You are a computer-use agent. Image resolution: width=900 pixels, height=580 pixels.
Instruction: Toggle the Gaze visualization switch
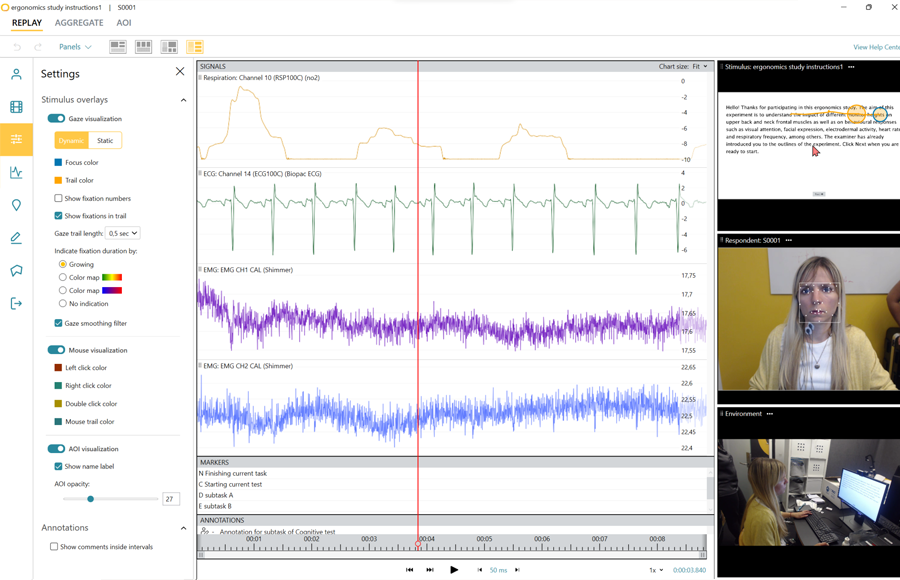click(x=56, y=119)
